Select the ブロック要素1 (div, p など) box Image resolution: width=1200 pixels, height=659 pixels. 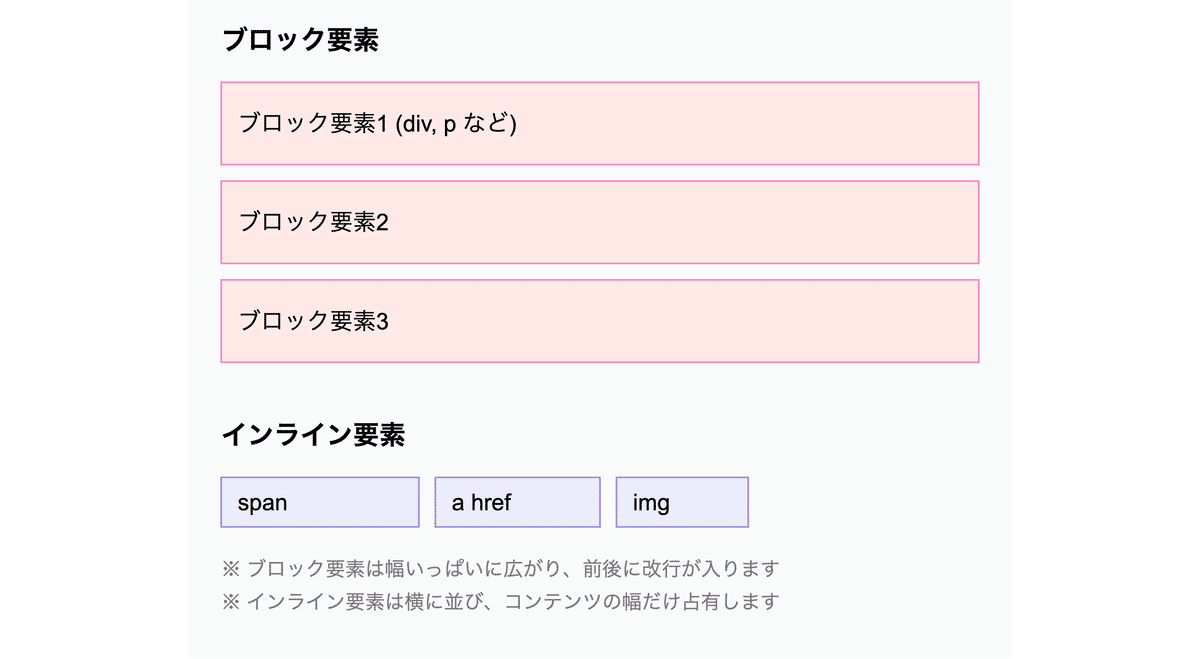(600, 123)
